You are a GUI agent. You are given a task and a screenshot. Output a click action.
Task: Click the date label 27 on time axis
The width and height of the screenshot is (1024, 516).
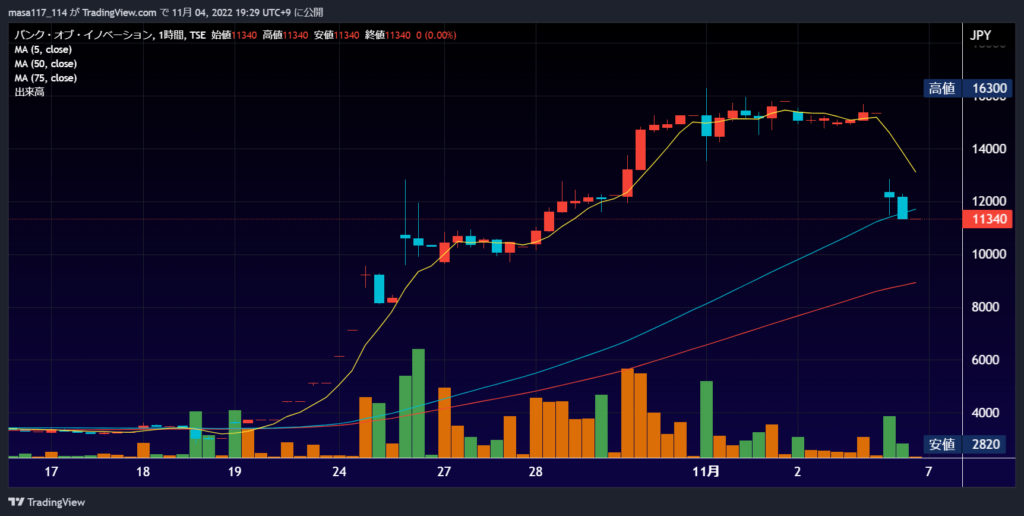pos(444,472)
